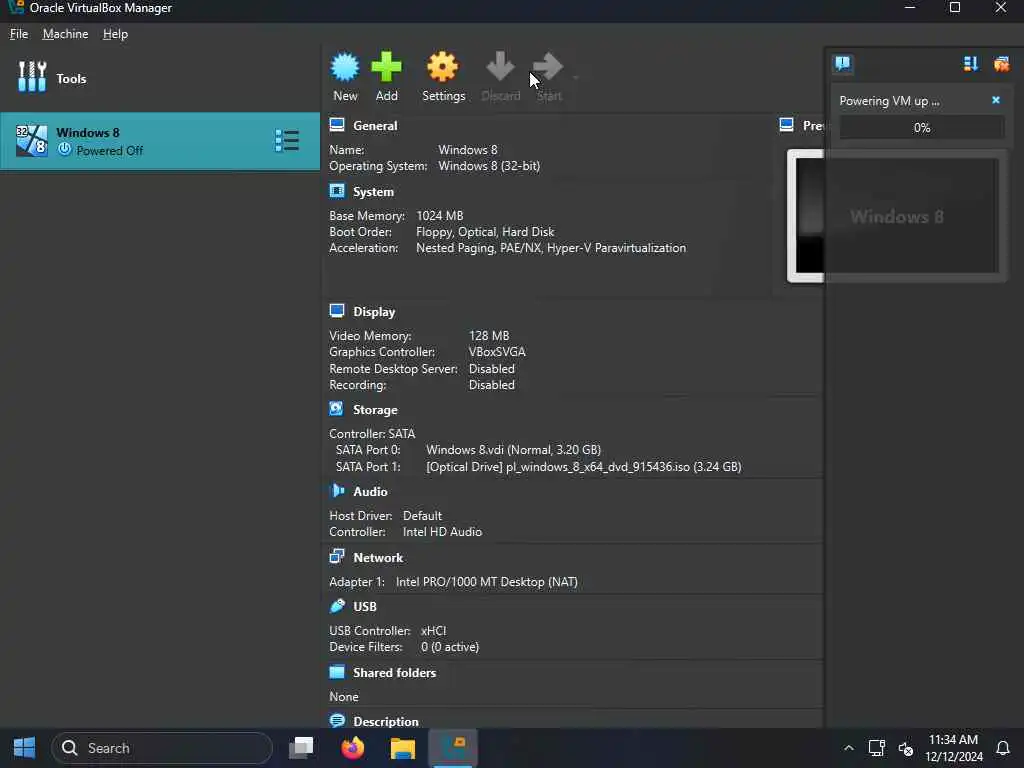Open the Network section header link
The image size is (1024, 768).
[378, 558]
